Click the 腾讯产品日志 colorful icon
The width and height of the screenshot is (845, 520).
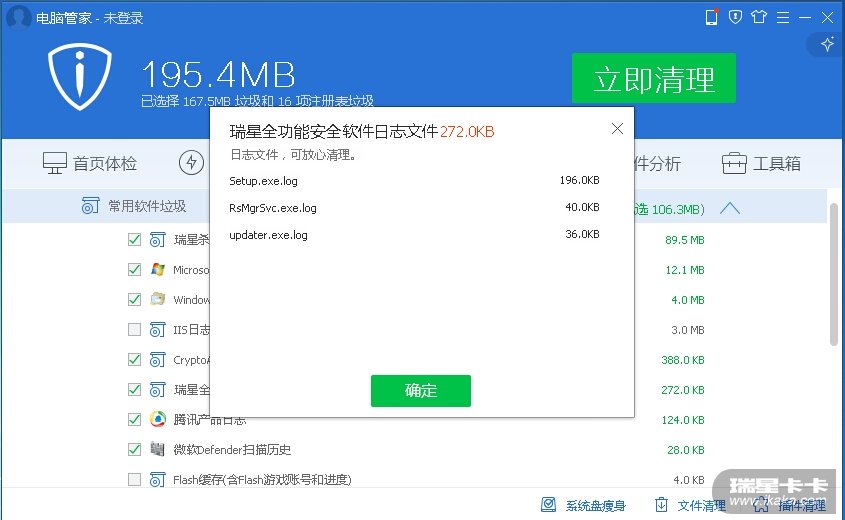tap(157, 419)
